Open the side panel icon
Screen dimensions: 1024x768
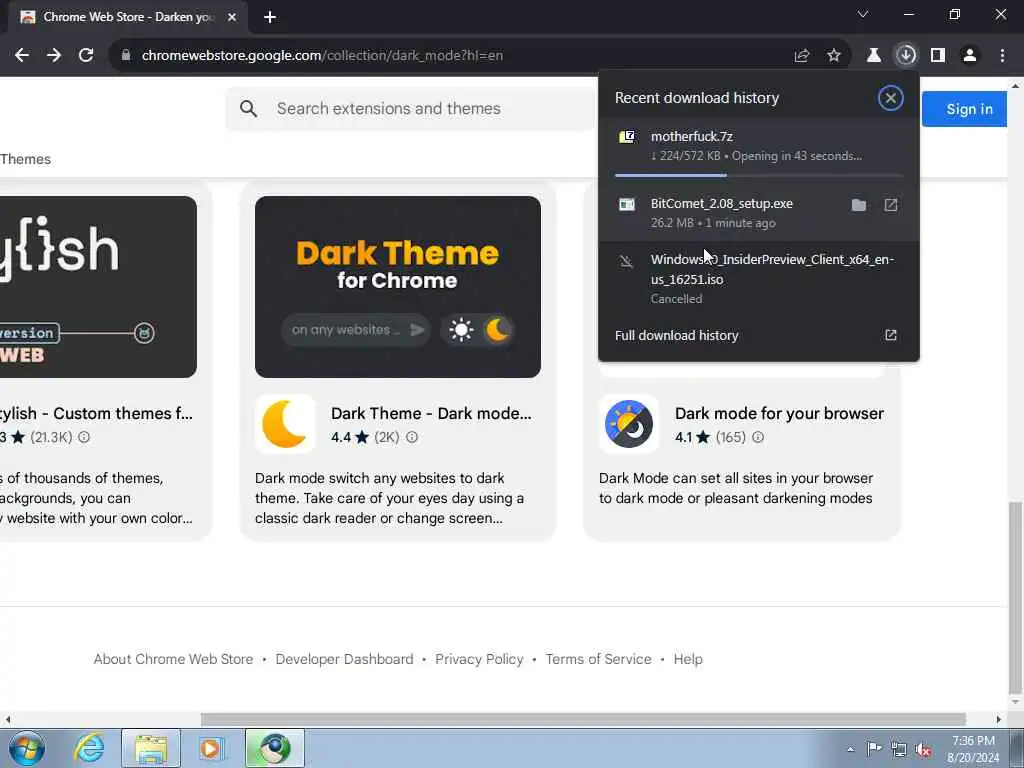938,56
